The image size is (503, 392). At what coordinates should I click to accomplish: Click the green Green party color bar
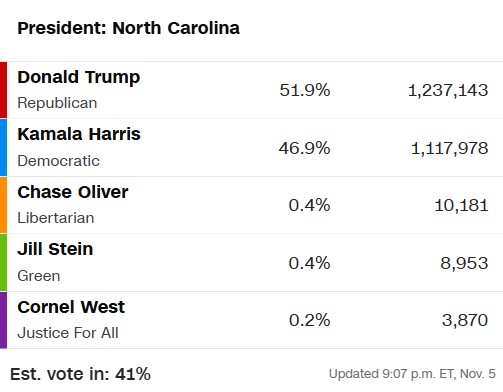[x=3, y=262]
